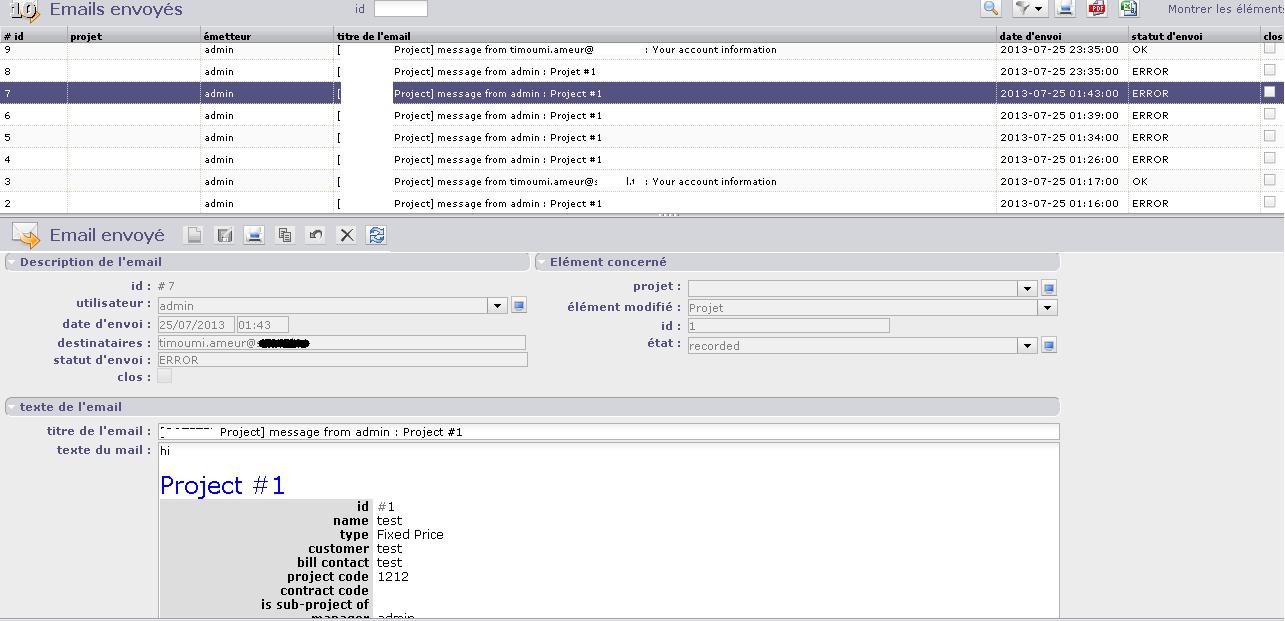Click the id search field at top

coord(400,9)
